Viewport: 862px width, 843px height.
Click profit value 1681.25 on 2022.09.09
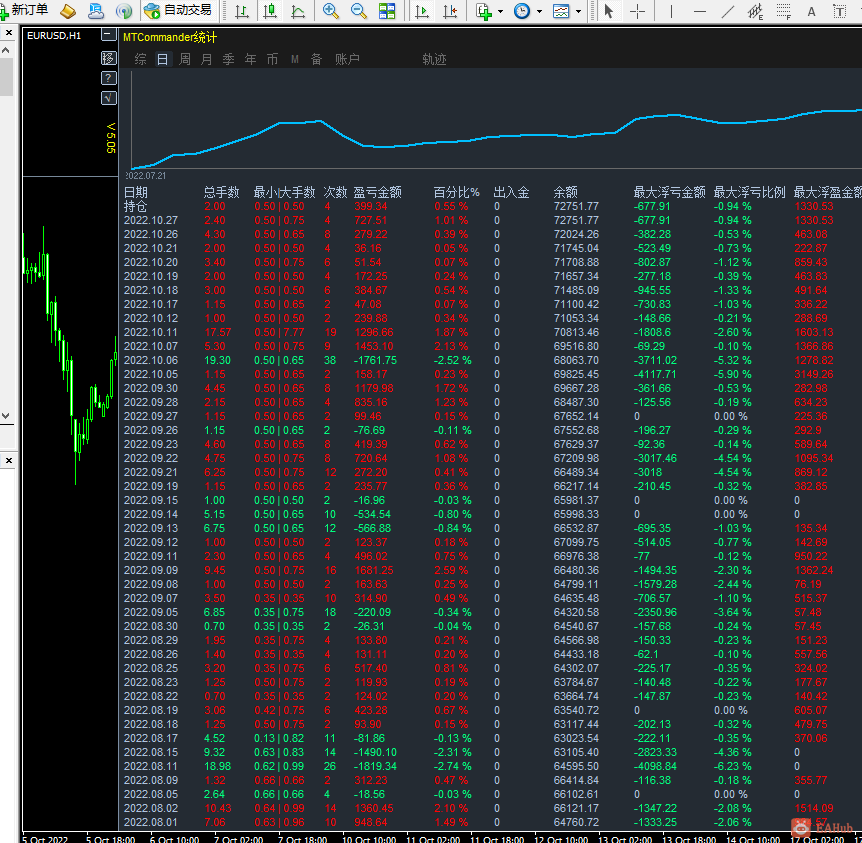[x=374, y=570]
